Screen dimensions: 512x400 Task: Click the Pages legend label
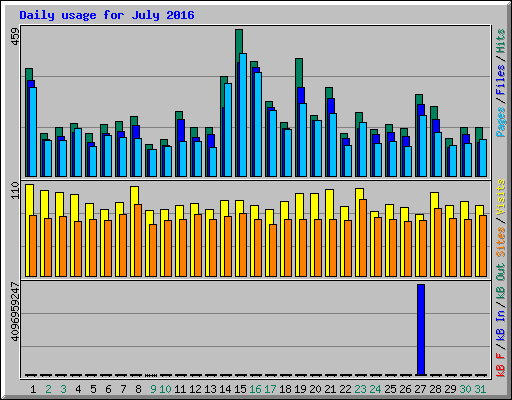[x=501, y=122]
